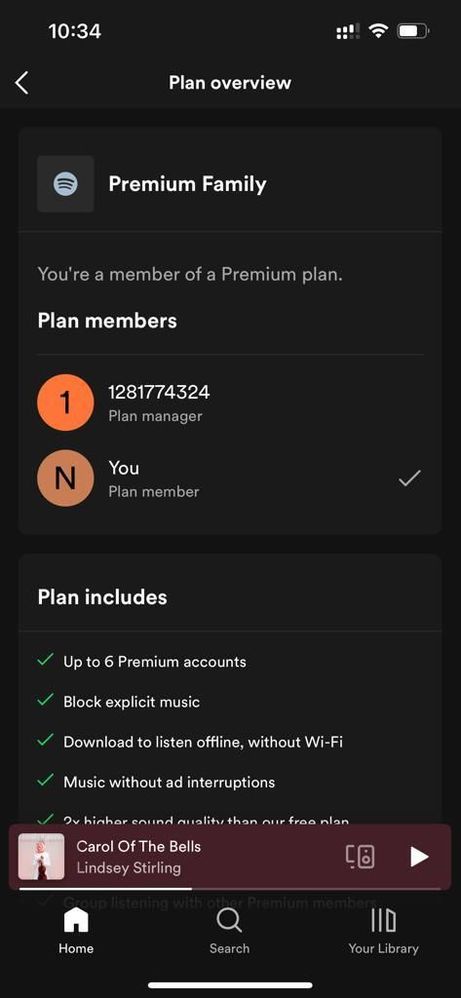The width and height of the screenshot is (461, 998).
Task: Tap the Wi-Fi status icon
Action: [379, 31]
